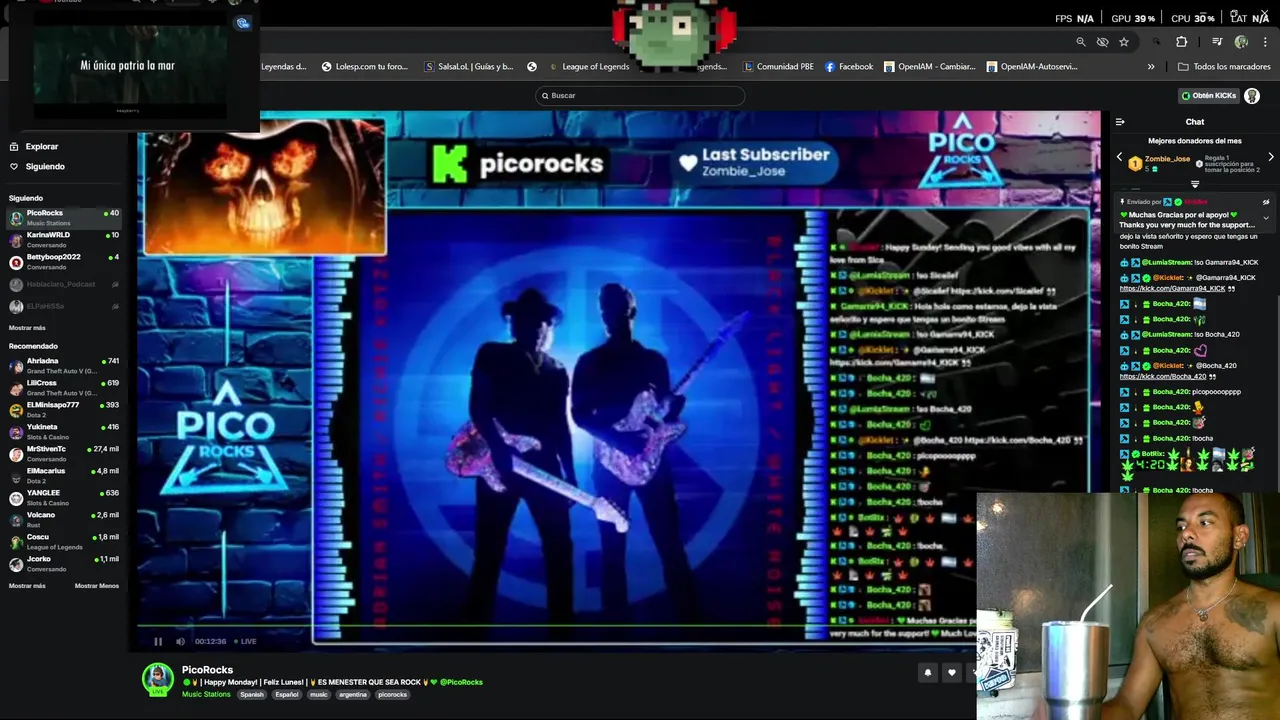The image size is (1280, 720).
Task: Select the picorocks tag
Action: click(x=392, y=695)
